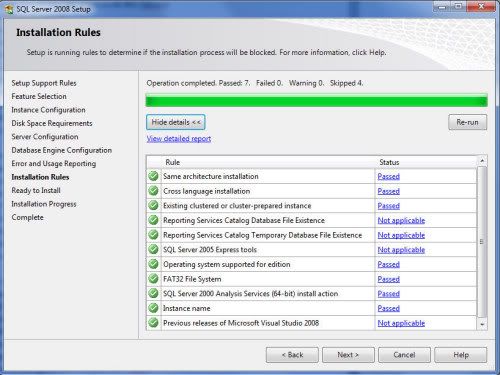Viewport: 500px width, 375px height.
Task: Click the Rule column header
Action: (x=268, y=162)
